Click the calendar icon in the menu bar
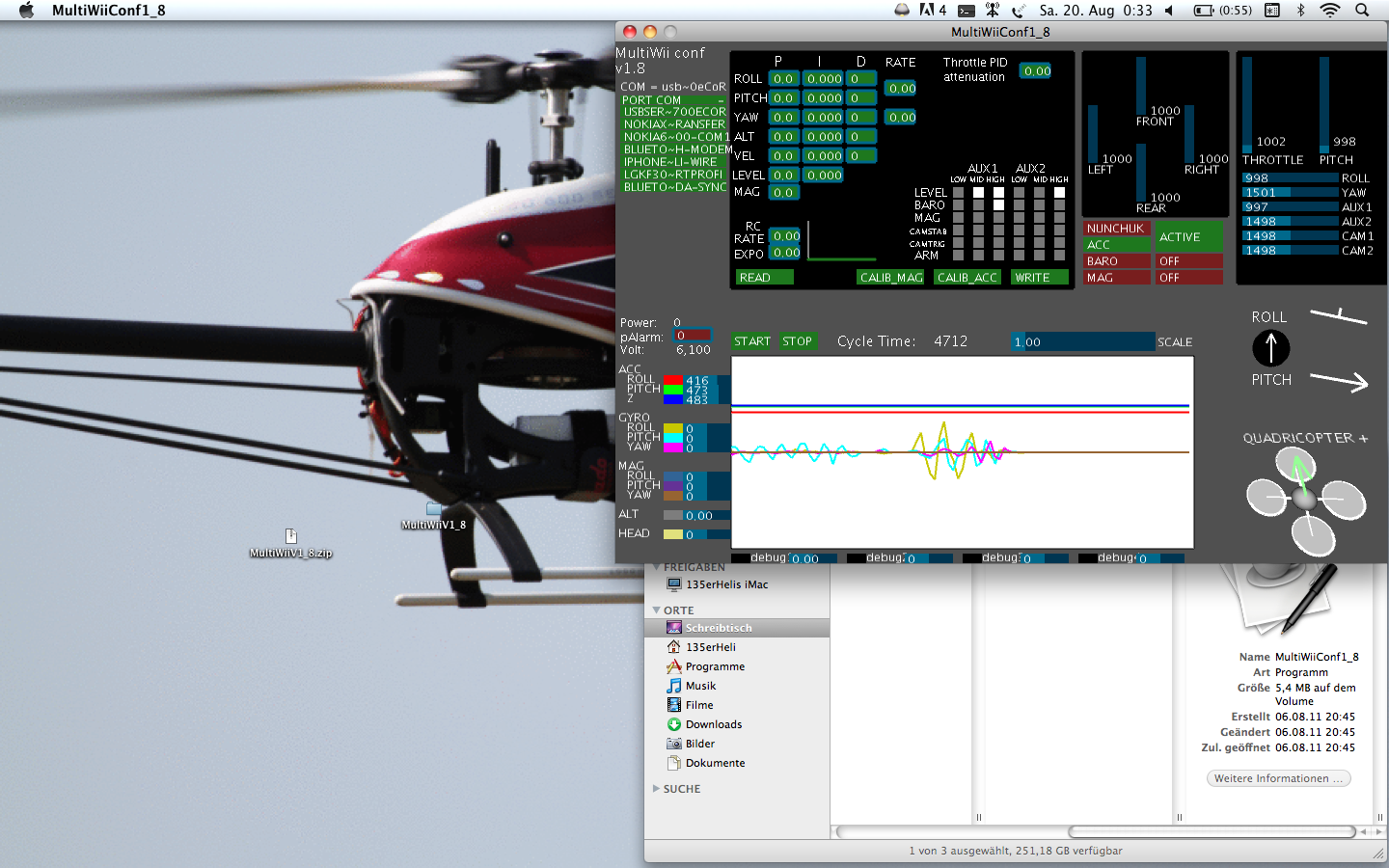 point(1272,11)
